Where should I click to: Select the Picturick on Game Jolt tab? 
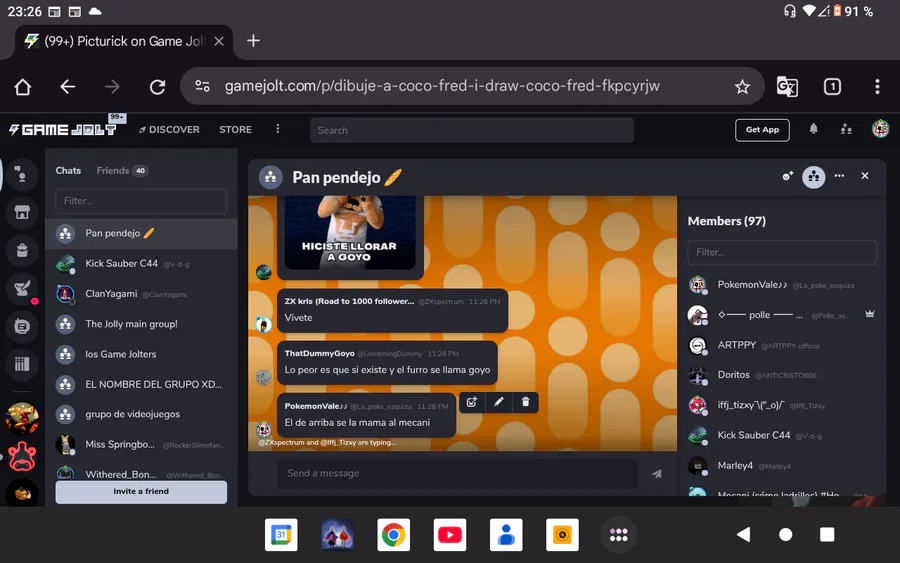pos(123,41)
